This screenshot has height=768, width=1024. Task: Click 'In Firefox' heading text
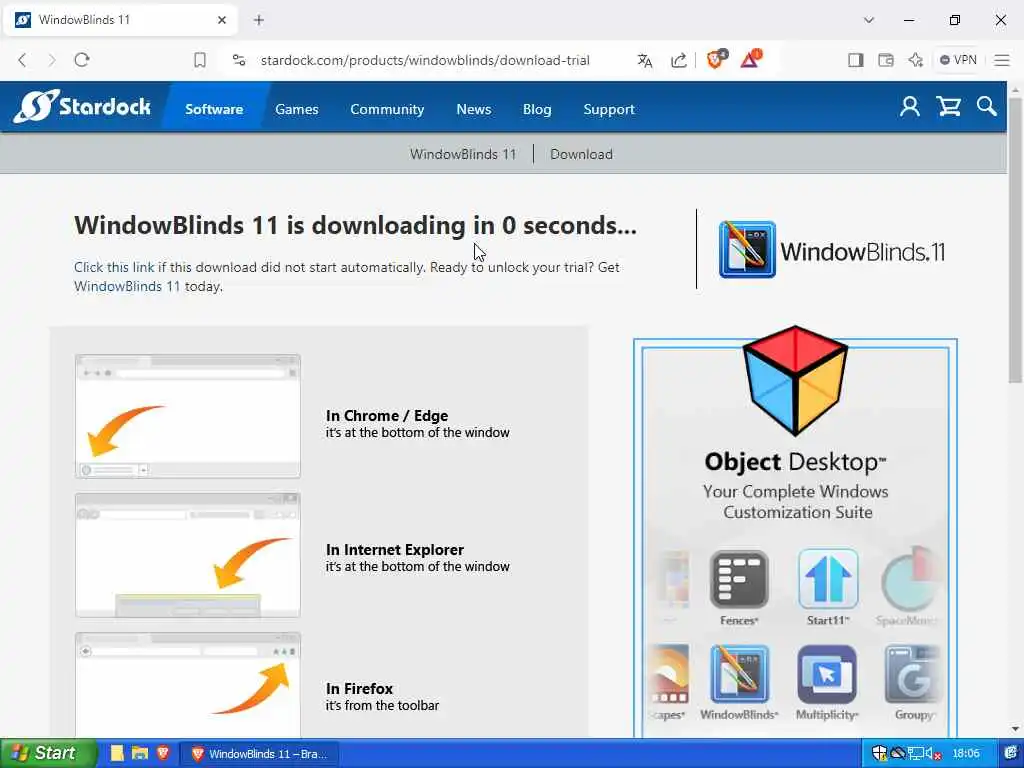[x=359, y=688]
